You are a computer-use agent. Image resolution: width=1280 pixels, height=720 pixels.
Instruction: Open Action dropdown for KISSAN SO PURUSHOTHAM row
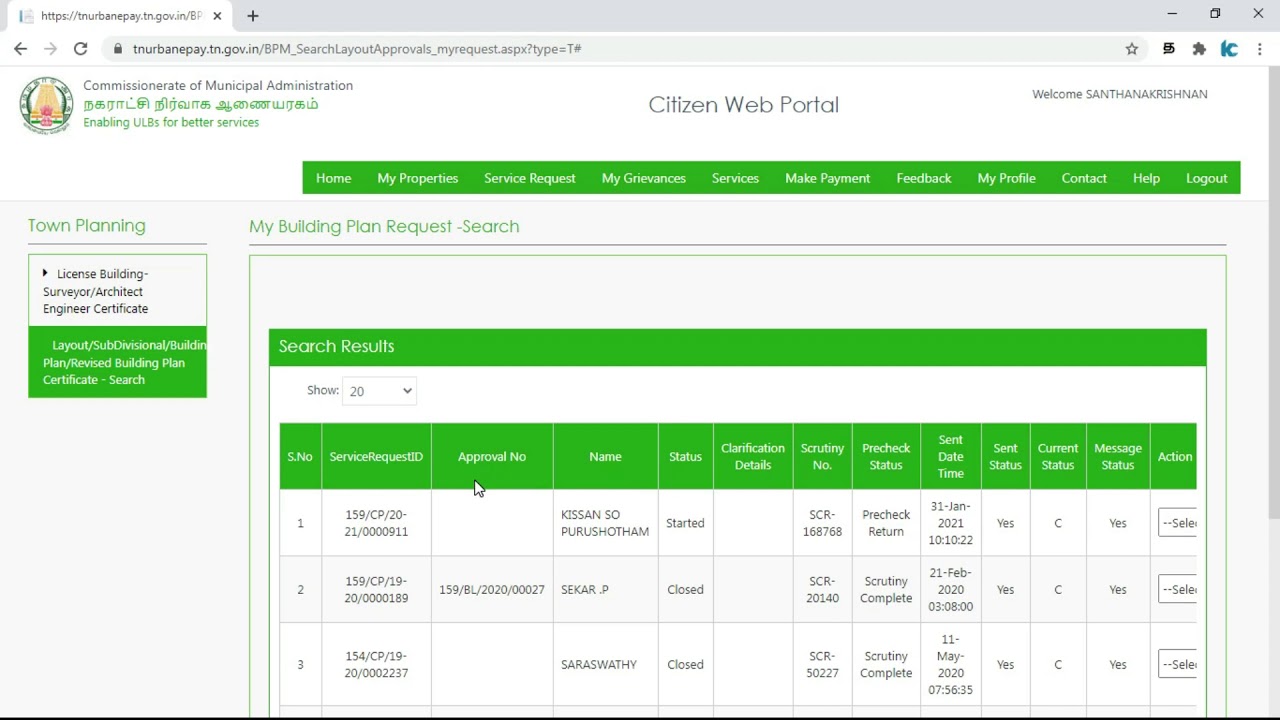[x=1177, y=523]
